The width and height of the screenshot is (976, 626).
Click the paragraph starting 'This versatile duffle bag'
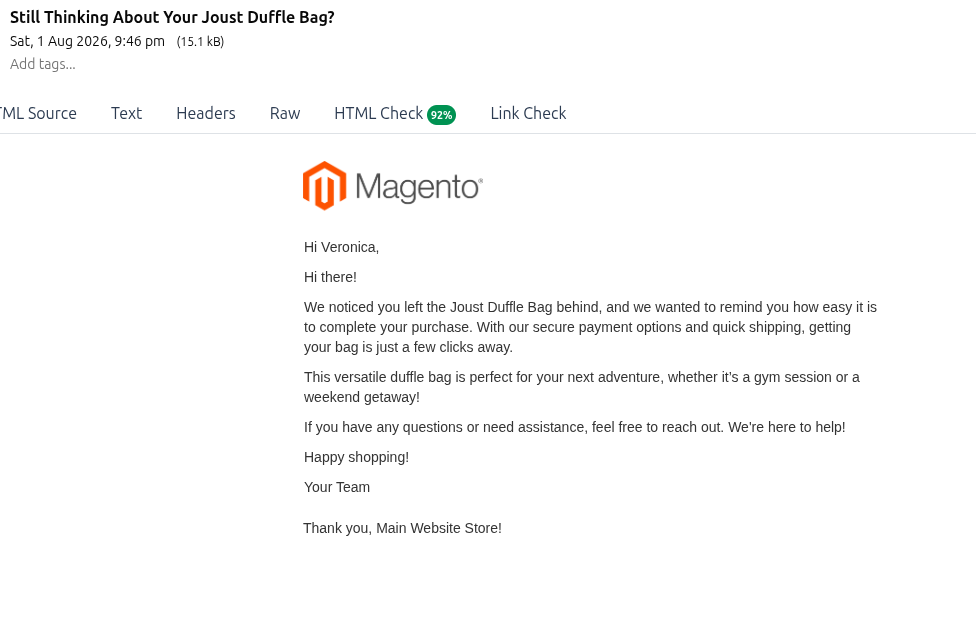click(581, 387)
